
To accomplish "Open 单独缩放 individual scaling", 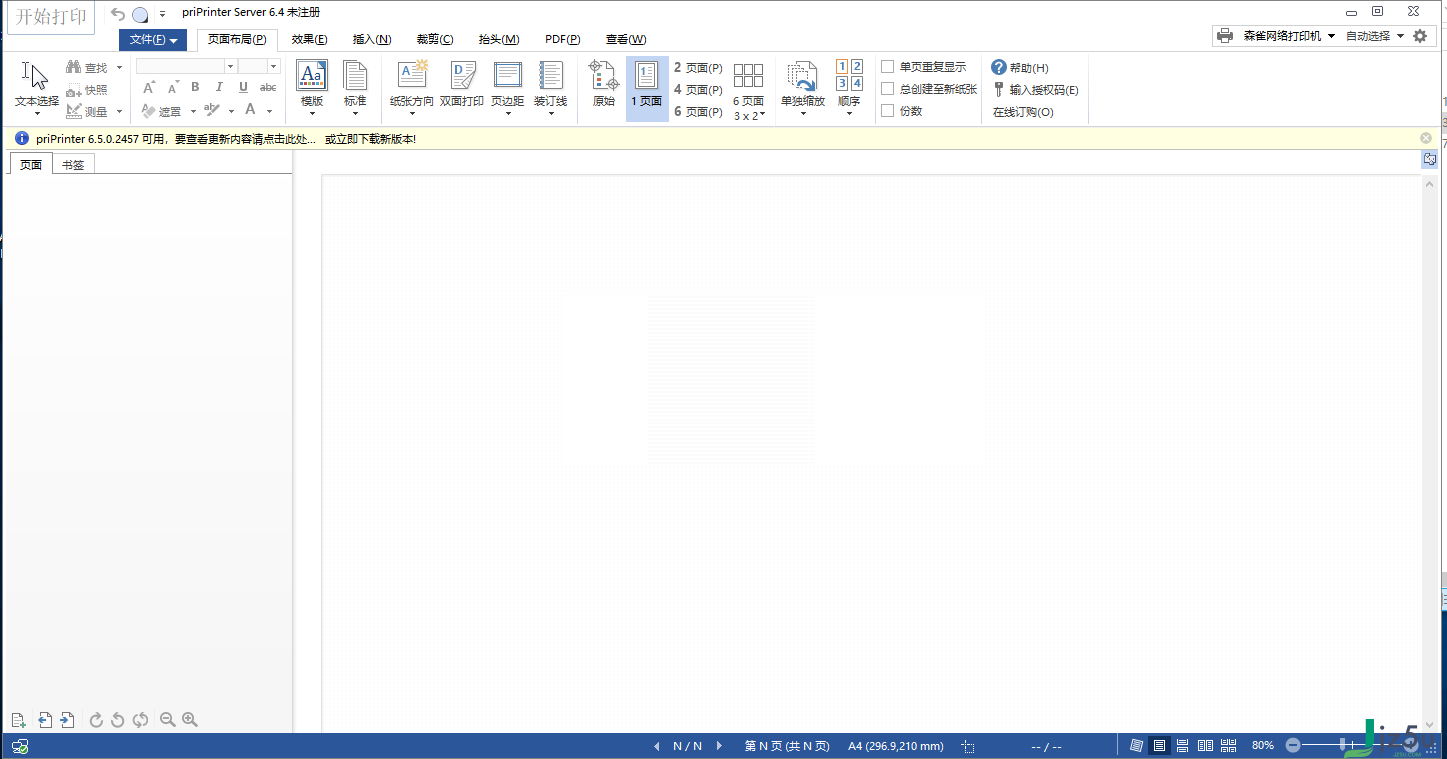I will tap(802, 88).
